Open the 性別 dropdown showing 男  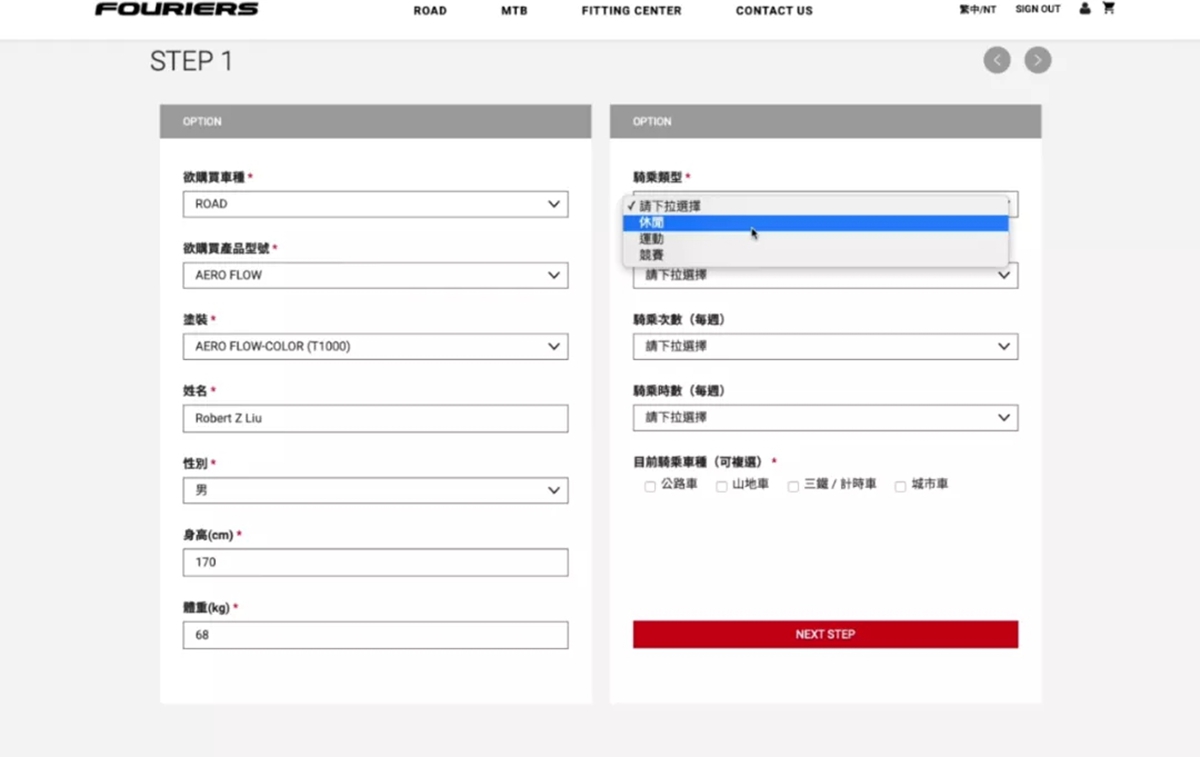click(375, 491)
